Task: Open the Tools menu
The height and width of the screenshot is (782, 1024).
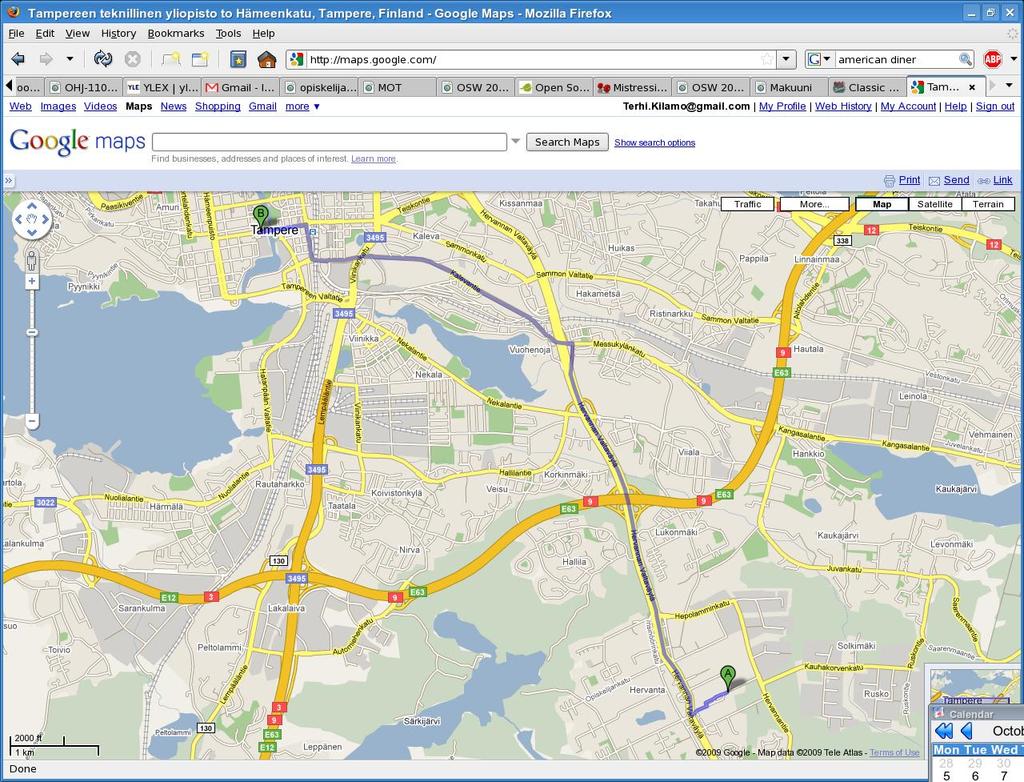Action: tap(229, 33)
